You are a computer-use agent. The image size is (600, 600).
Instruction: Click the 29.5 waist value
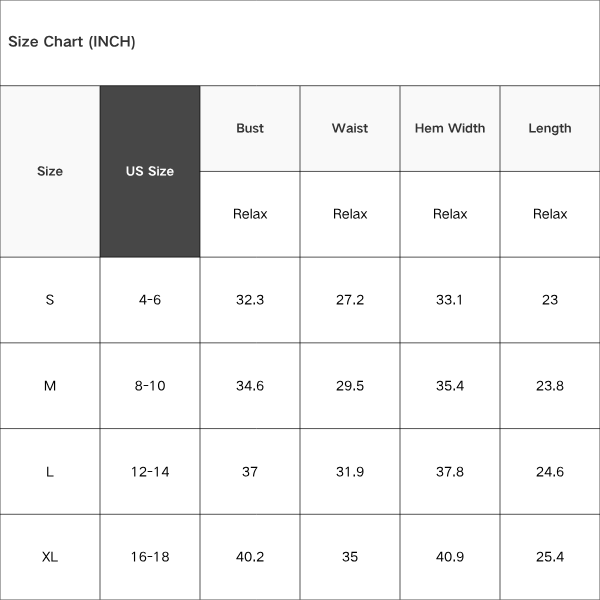350,386
